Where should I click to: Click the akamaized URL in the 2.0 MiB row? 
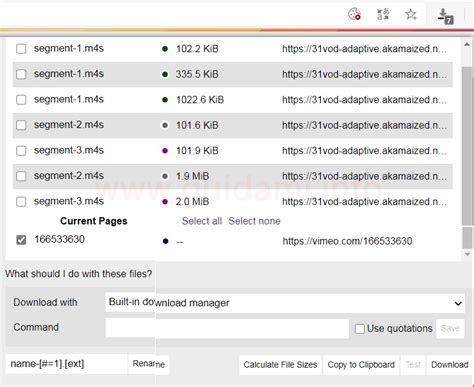pyautogui.click(x=364, y=202)
